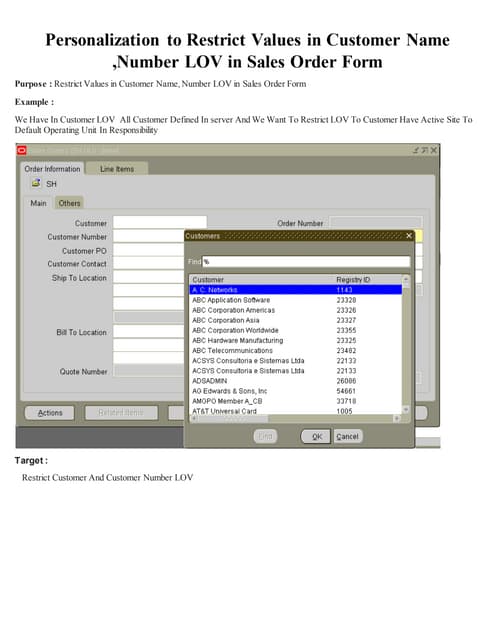495x640 pixels.
Task: Click the Oracle logo icon in title bar
Action: pyautogui.click(x=22, y=150)
